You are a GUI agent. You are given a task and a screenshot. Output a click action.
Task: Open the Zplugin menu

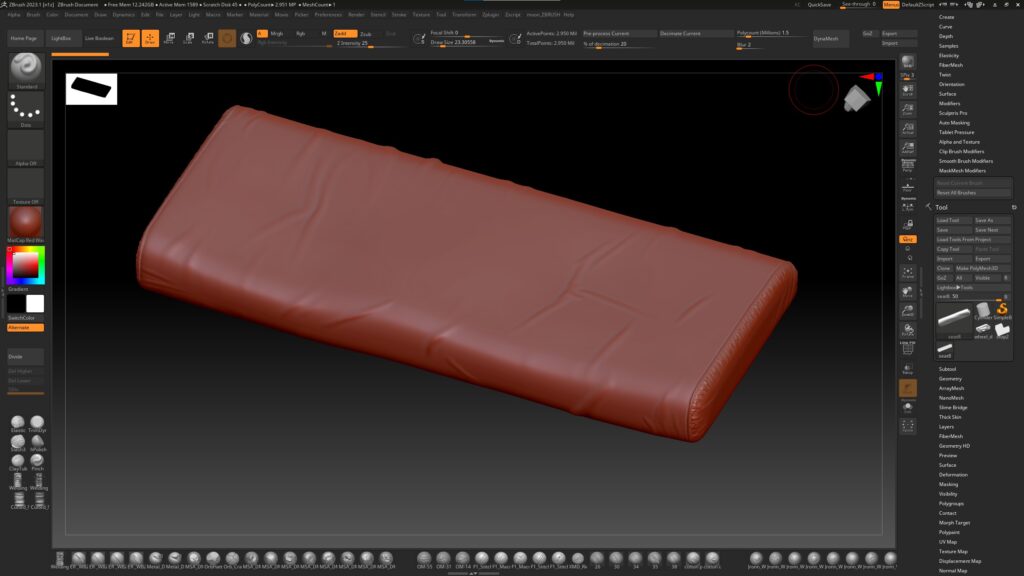coord(490,14)
